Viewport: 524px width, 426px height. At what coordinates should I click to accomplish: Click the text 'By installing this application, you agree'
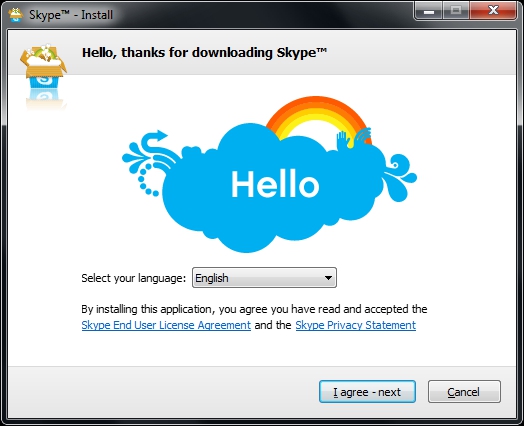click(x=174, y=309)
